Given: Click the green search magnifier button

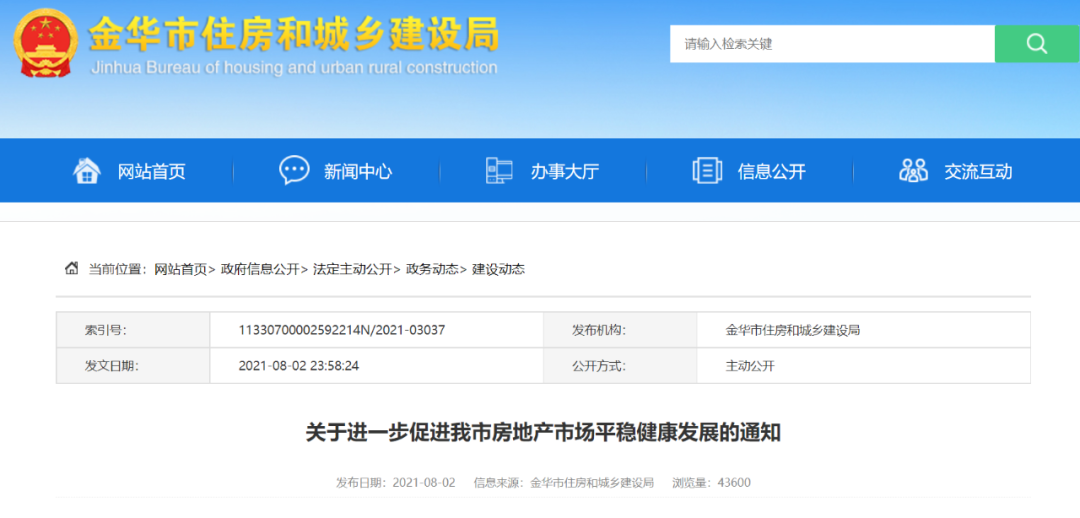Looking at the screenshot, I should coord(1036,44).
